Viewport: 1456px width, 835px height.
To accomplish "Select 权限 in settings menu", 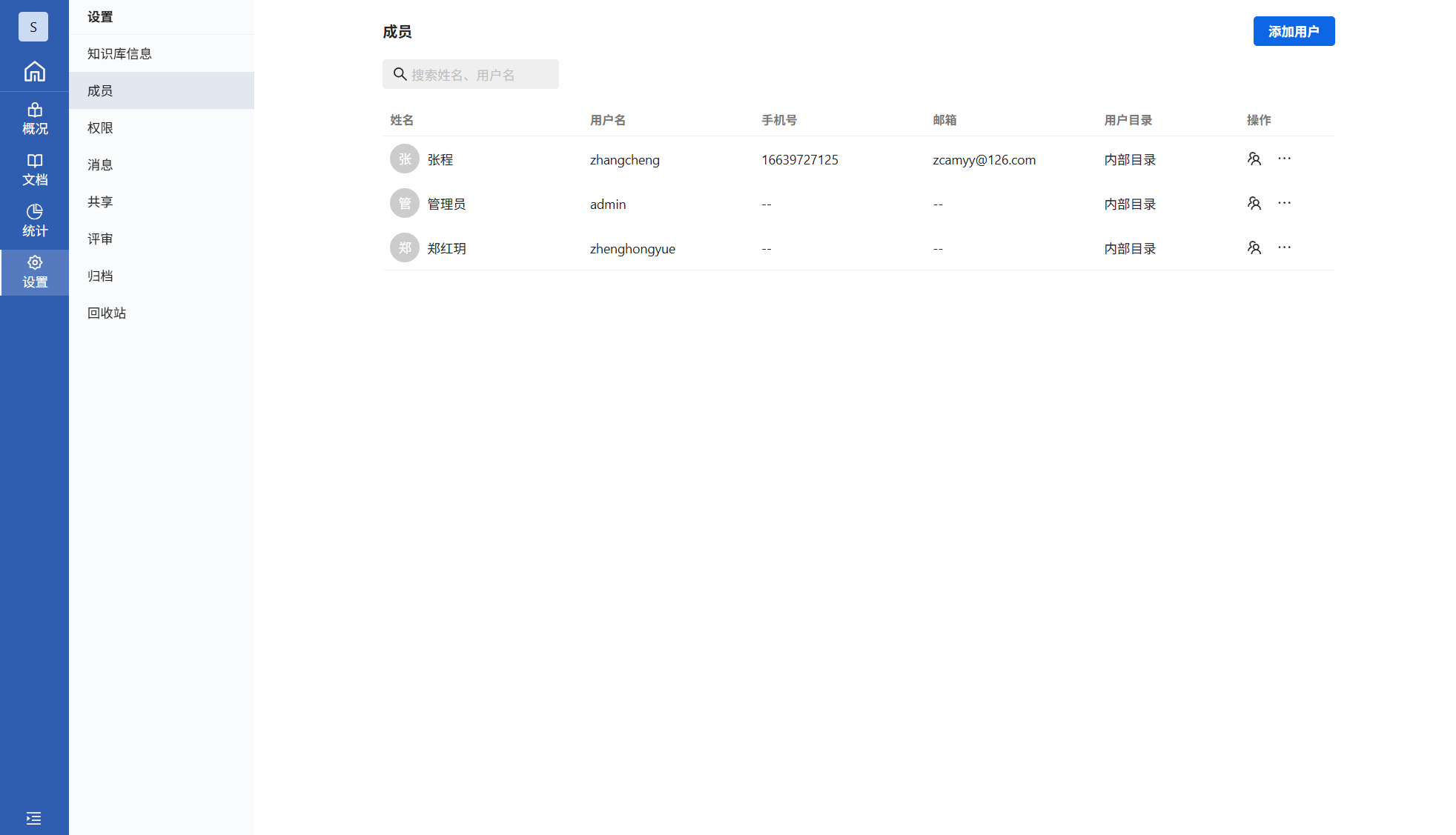I will [100, 127].
